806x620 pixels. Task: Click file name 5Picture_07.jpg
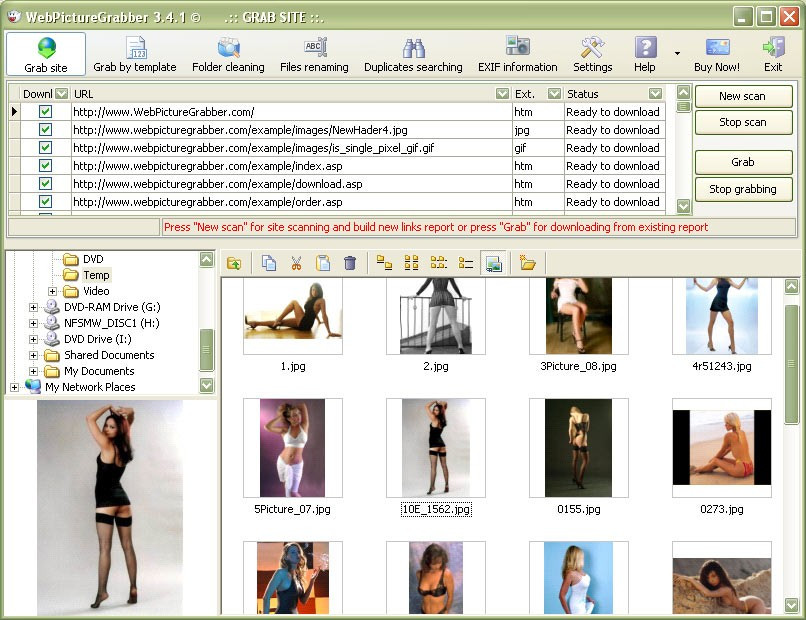tap(292, 509)
